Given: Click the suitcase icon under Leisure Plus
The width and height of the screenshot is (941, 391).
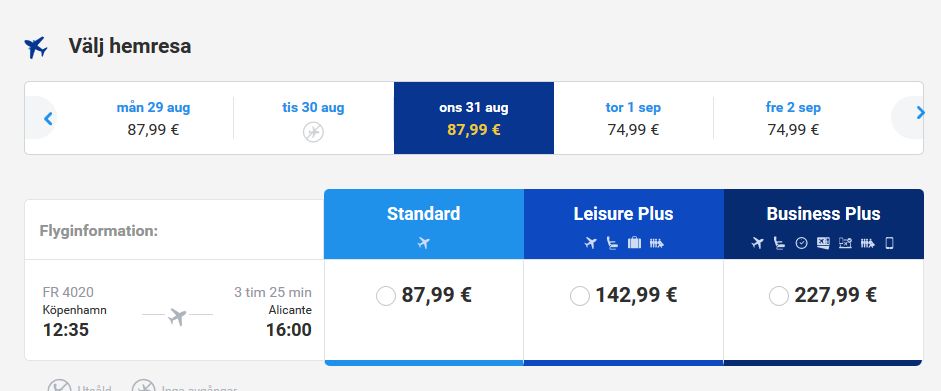Looking at the screenshot, I should click(634, 243).
